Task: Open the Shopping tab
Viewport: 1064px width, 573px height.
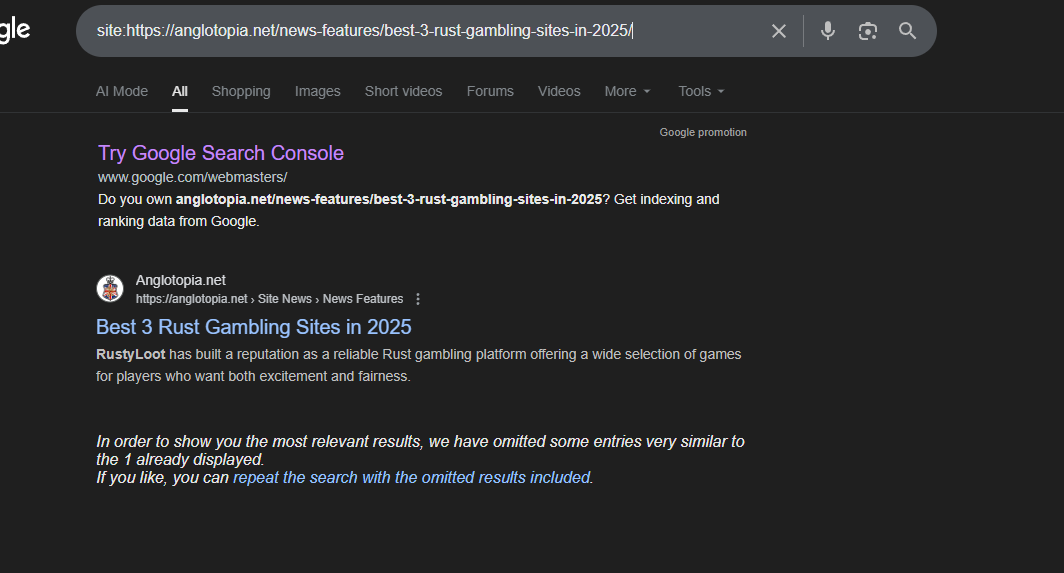Action: coord(241,91)
